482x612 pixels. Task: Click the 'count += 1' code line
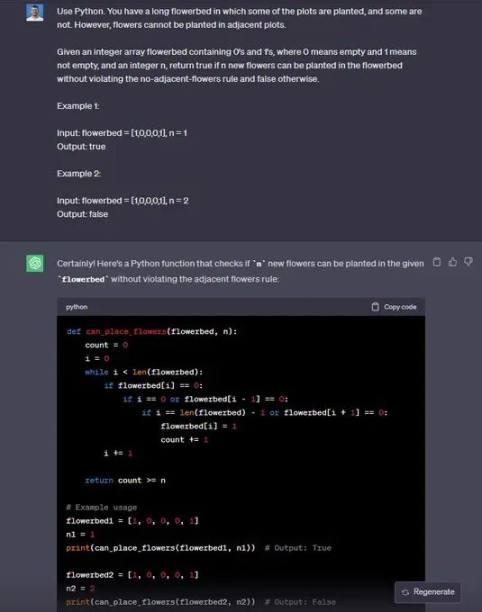[184, 440]
